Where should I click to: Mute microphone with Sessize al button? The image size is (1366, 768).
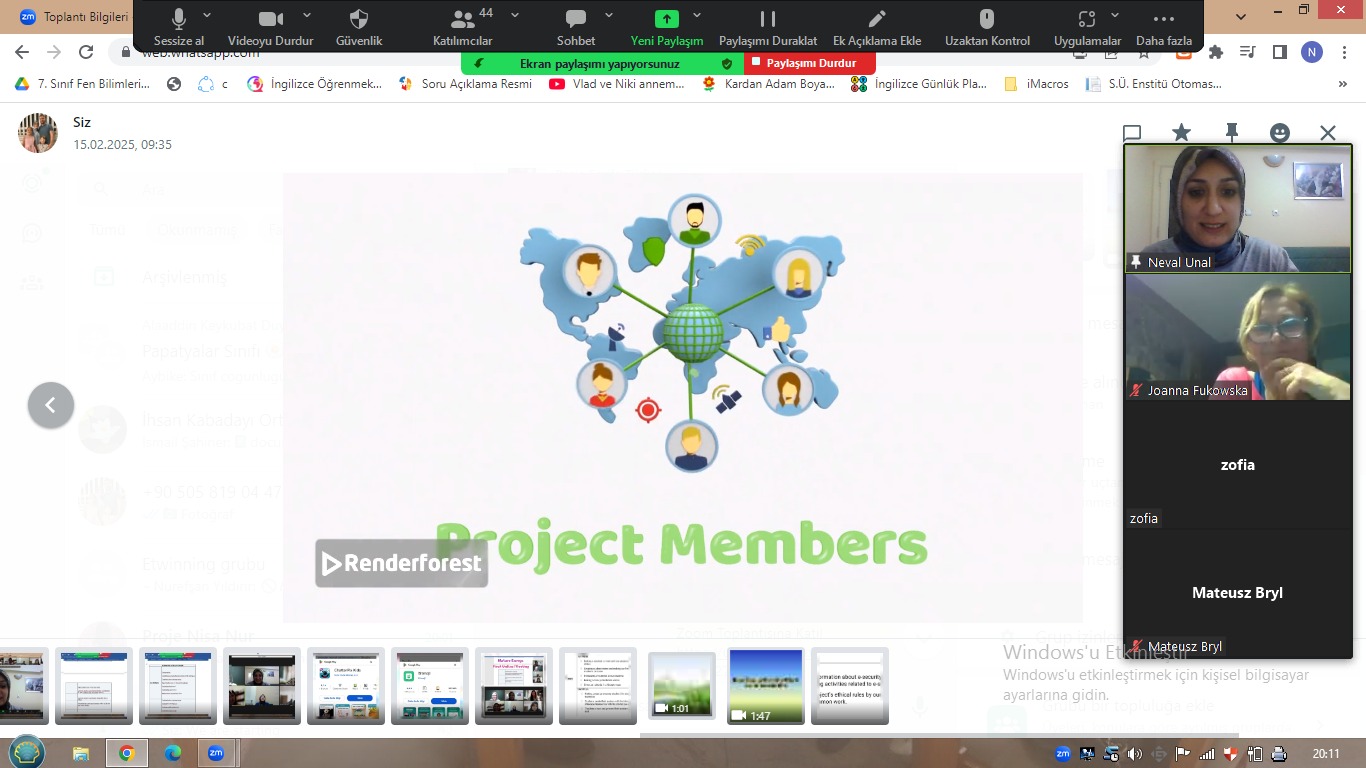pyautogui.click(x=179, y=27)
